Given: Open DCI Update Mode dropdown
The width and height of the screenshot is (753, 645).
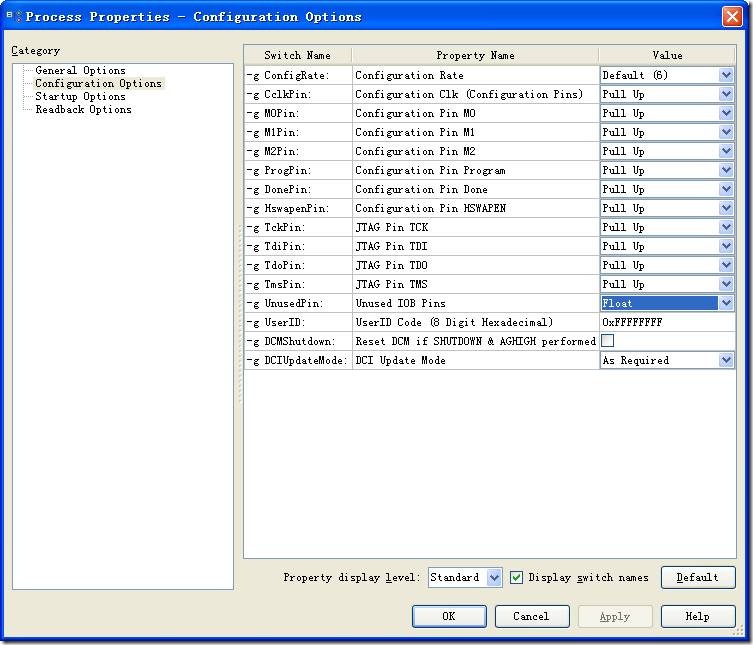Looking at the screenshot, I should [726, 360].
